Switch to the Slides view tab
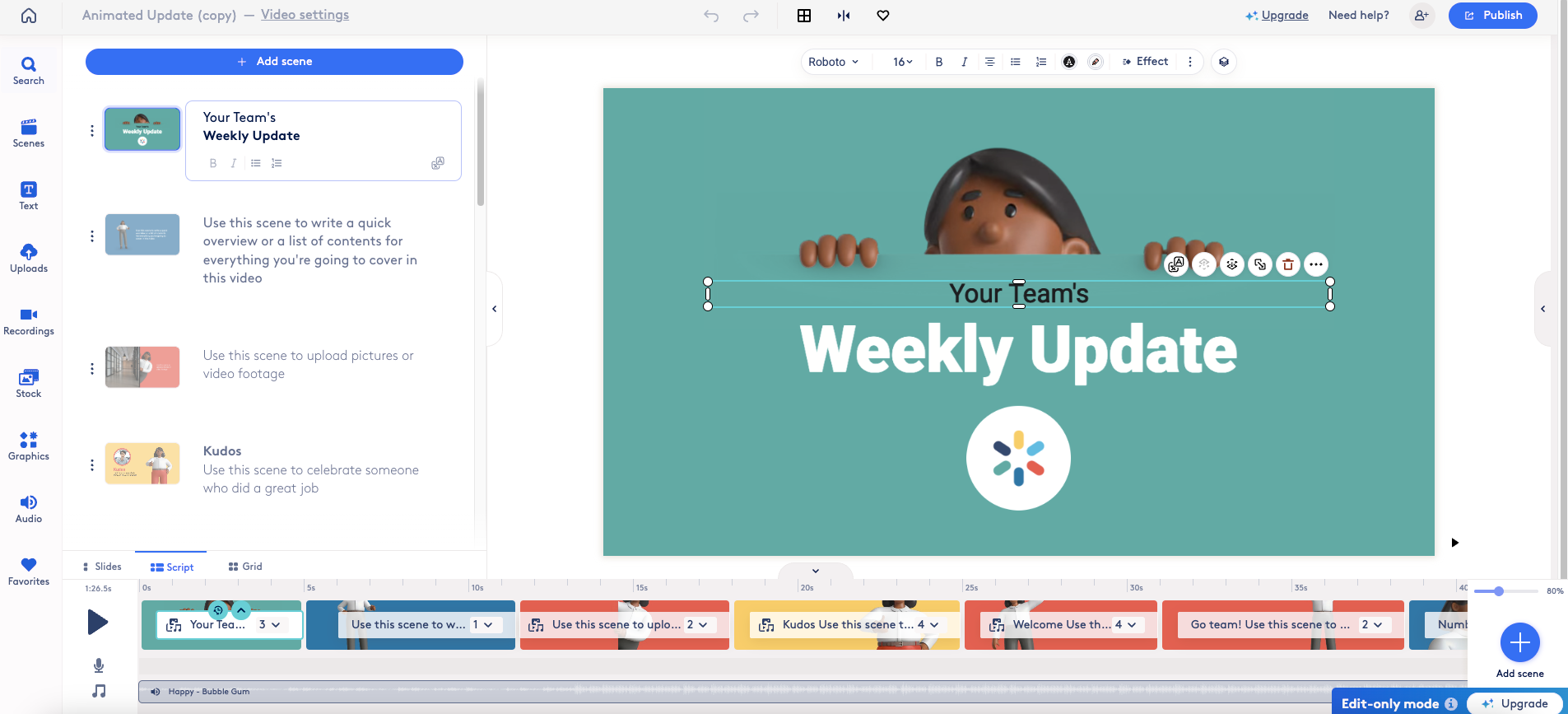This screenshot has height=714, width=1568. [x=102, y=567]
